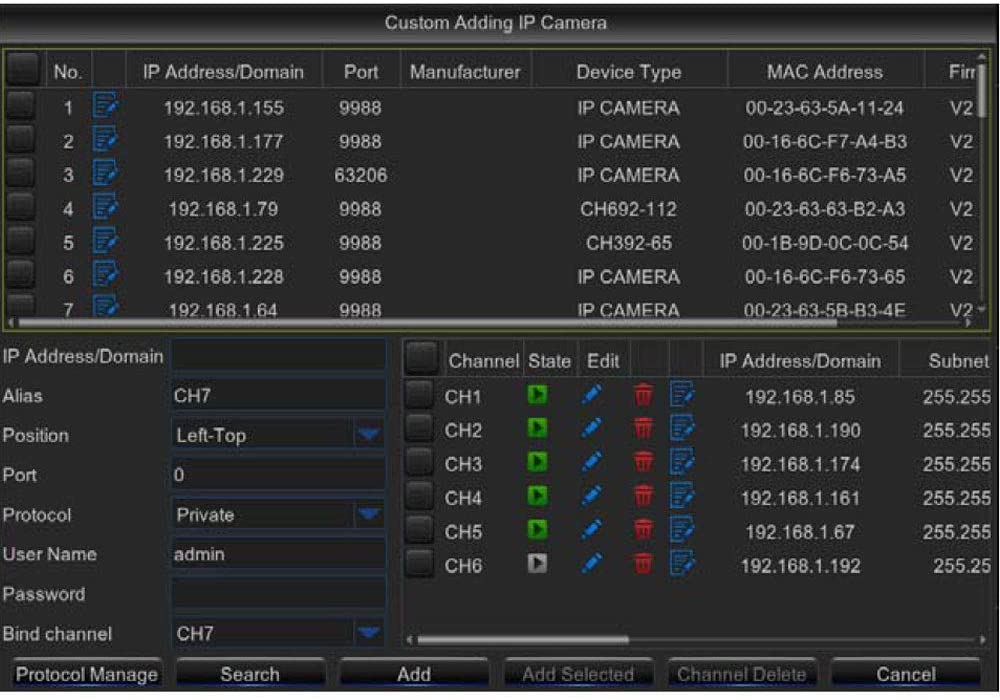Select device type CH692-112

pos(628,209)
